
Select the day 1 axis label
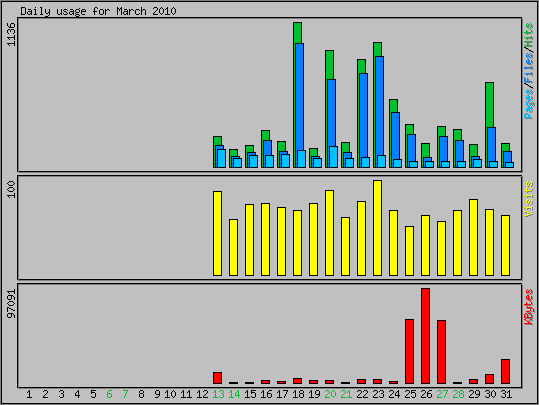(x=29, y=394)
